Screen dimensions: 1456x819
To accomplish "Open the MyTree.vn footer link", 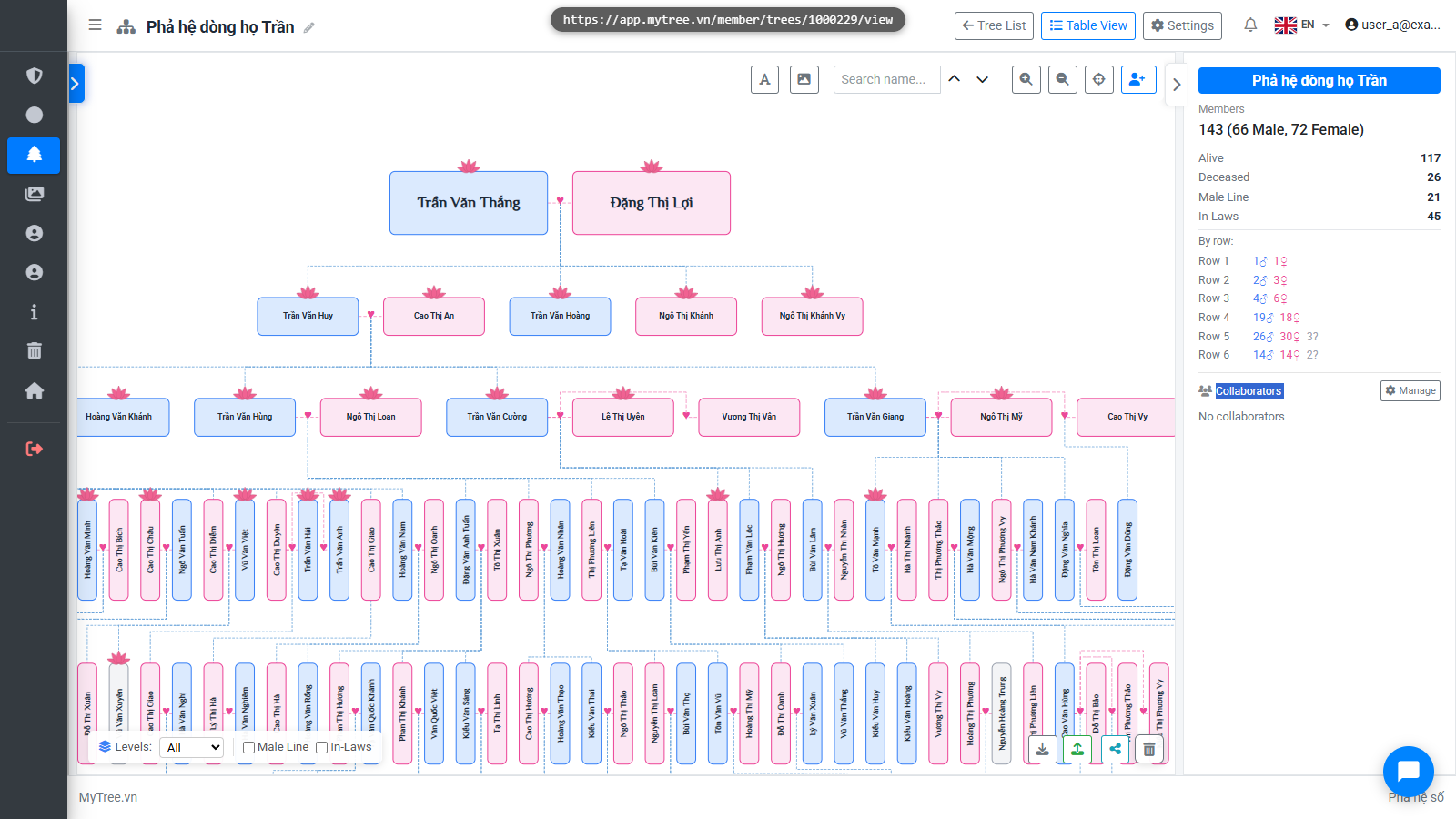I will [x=108, y=797].
